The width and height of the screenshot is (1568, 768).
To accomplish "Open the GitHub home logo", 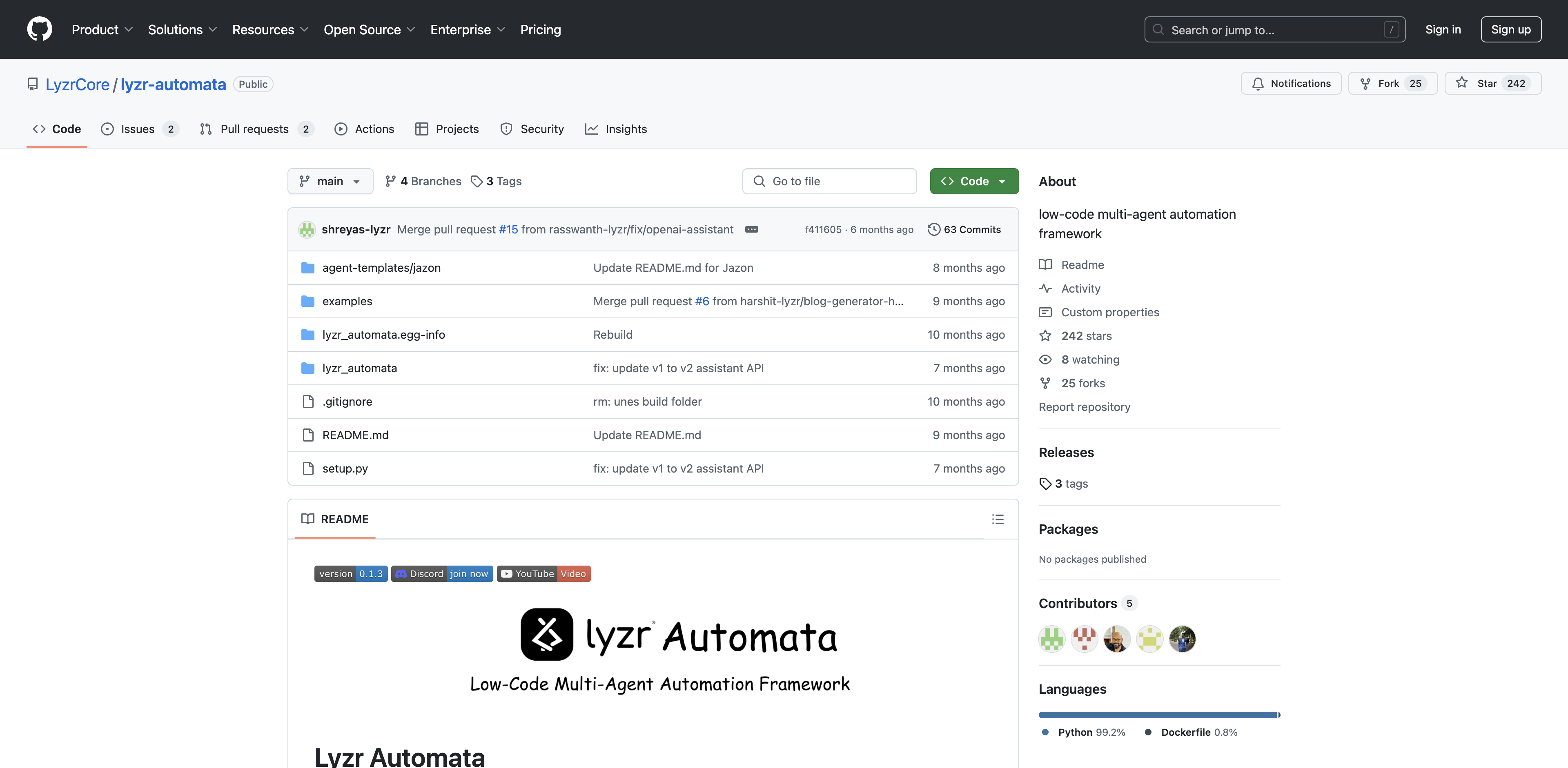I will pos(40,29).
